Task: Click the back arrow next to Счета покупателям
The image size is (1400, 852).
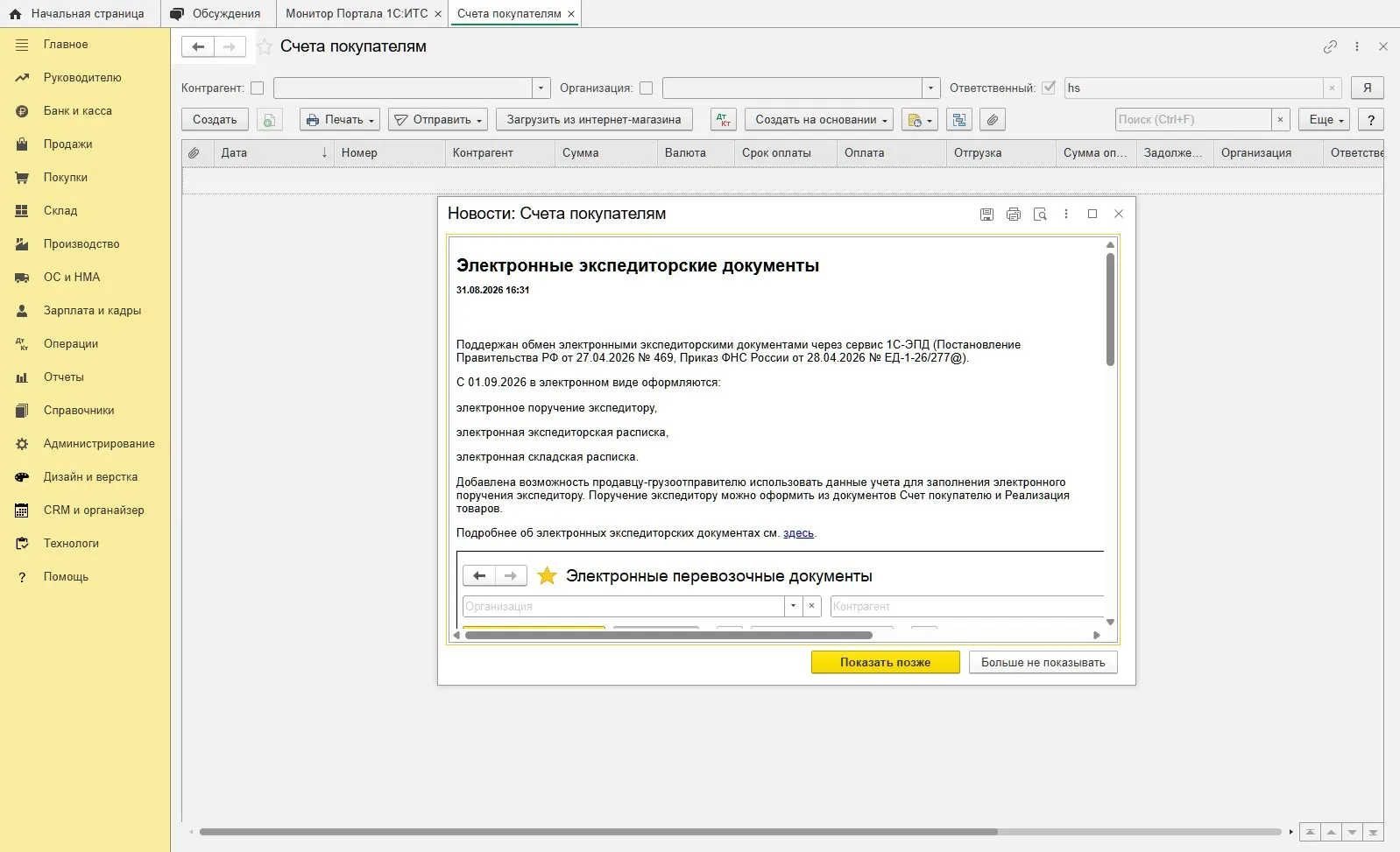Action: pyautogui.click(x=198, y=47)
